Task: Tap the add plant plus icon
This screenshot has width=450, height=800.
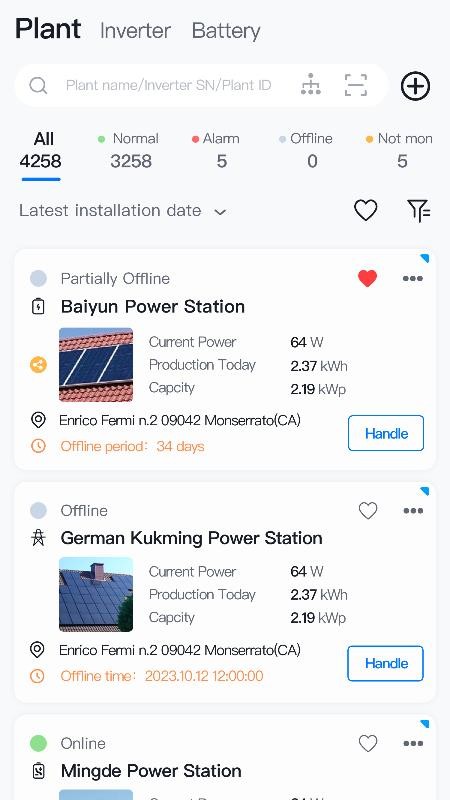Action: click(415, 86)
